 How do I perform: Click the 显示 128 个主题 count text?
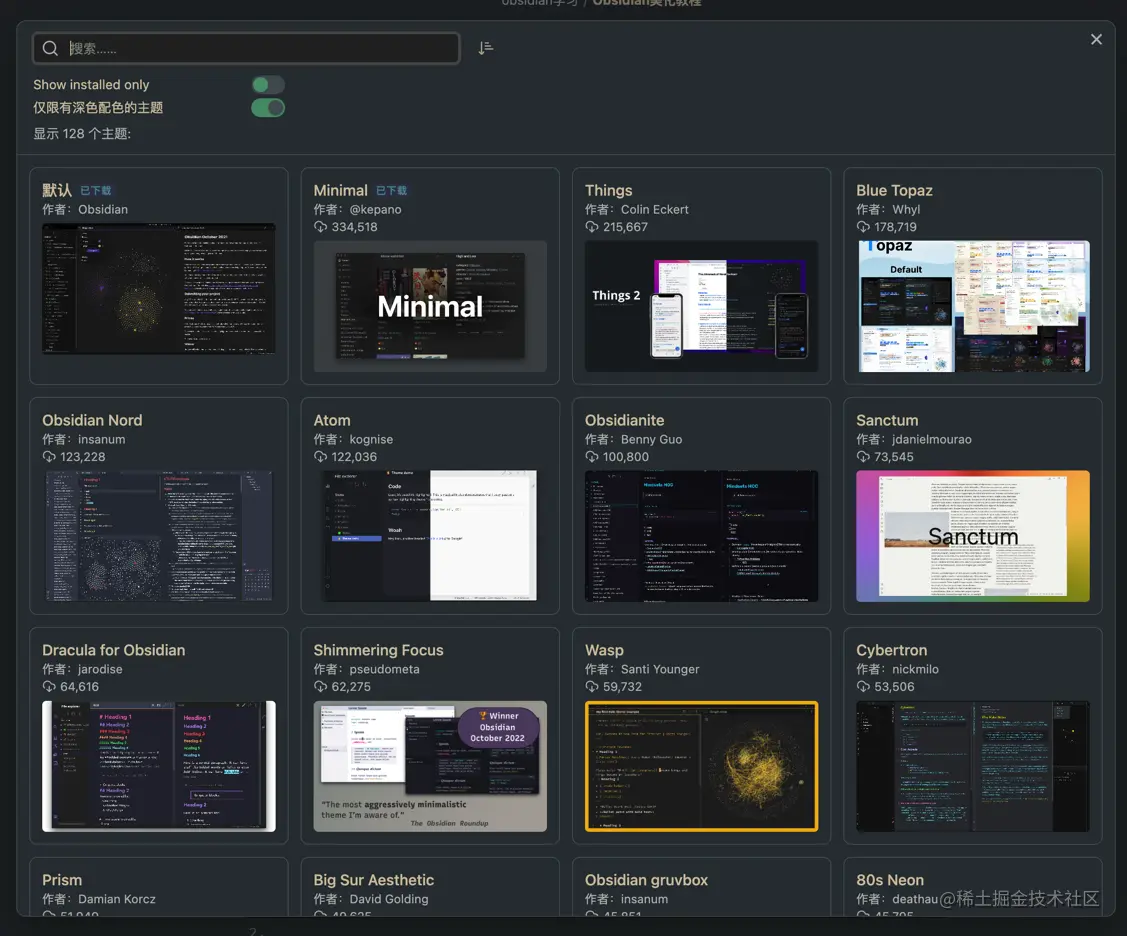click(x=82, y=134)
